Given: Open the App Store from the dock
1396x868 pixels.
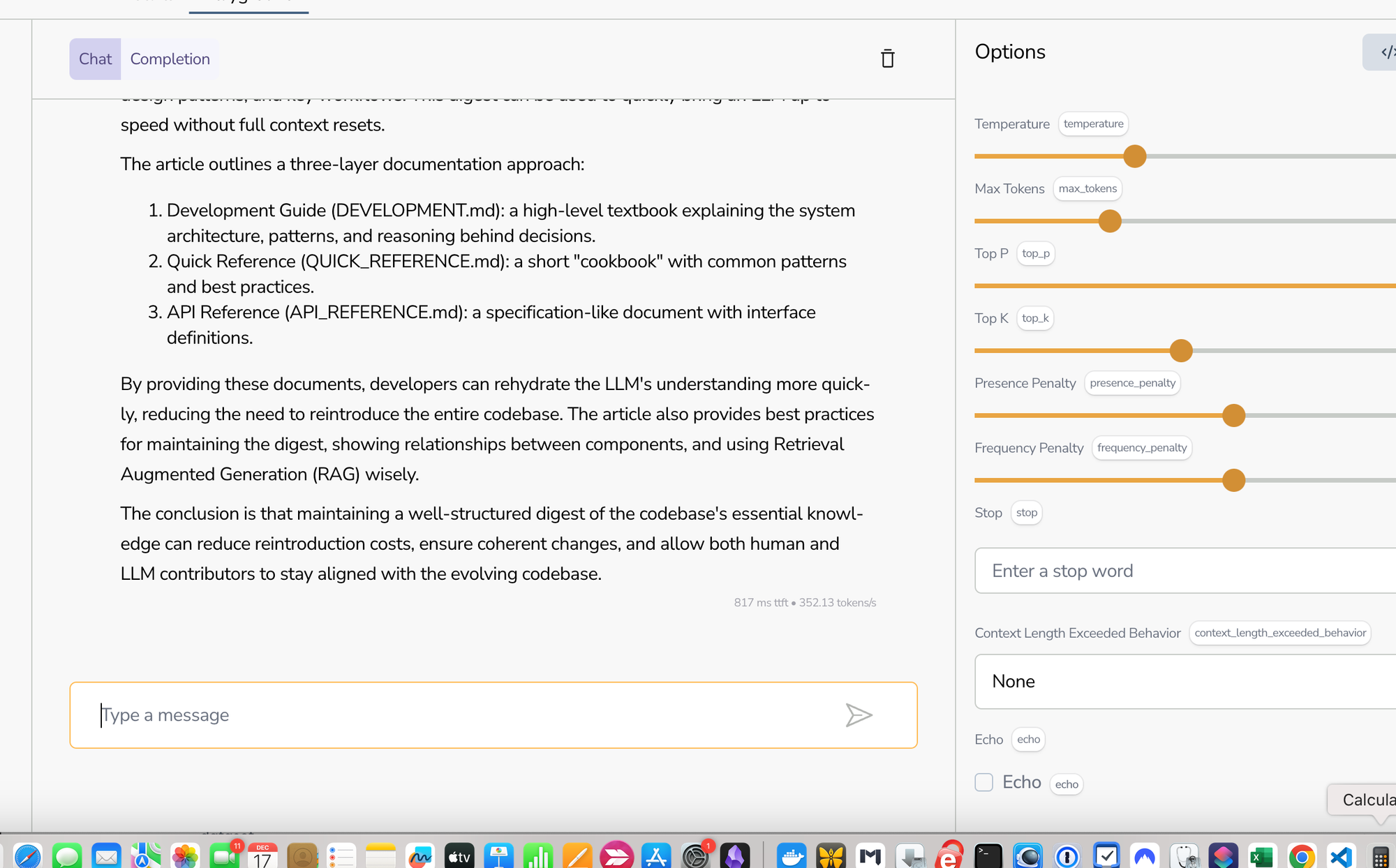Looking at the screenshot, I should [x=655, y=855].
